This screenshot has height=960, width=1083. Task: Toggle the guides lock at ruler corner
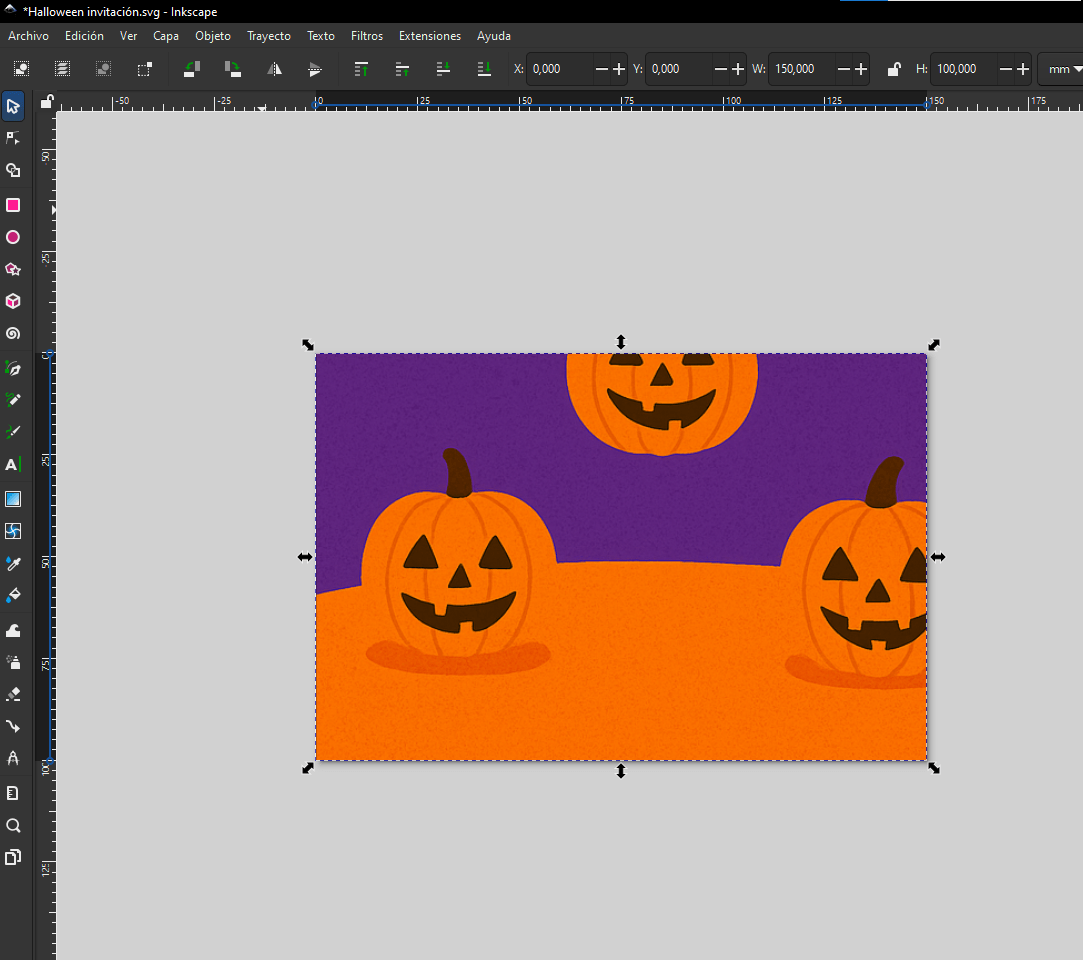pyautogui.click(x=46, y=101)
